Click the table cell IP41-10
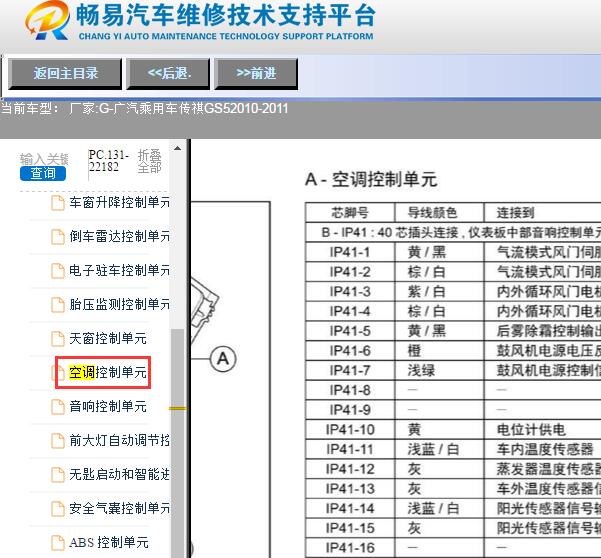This screenshot has width=601, height=558. coord(350,430)
